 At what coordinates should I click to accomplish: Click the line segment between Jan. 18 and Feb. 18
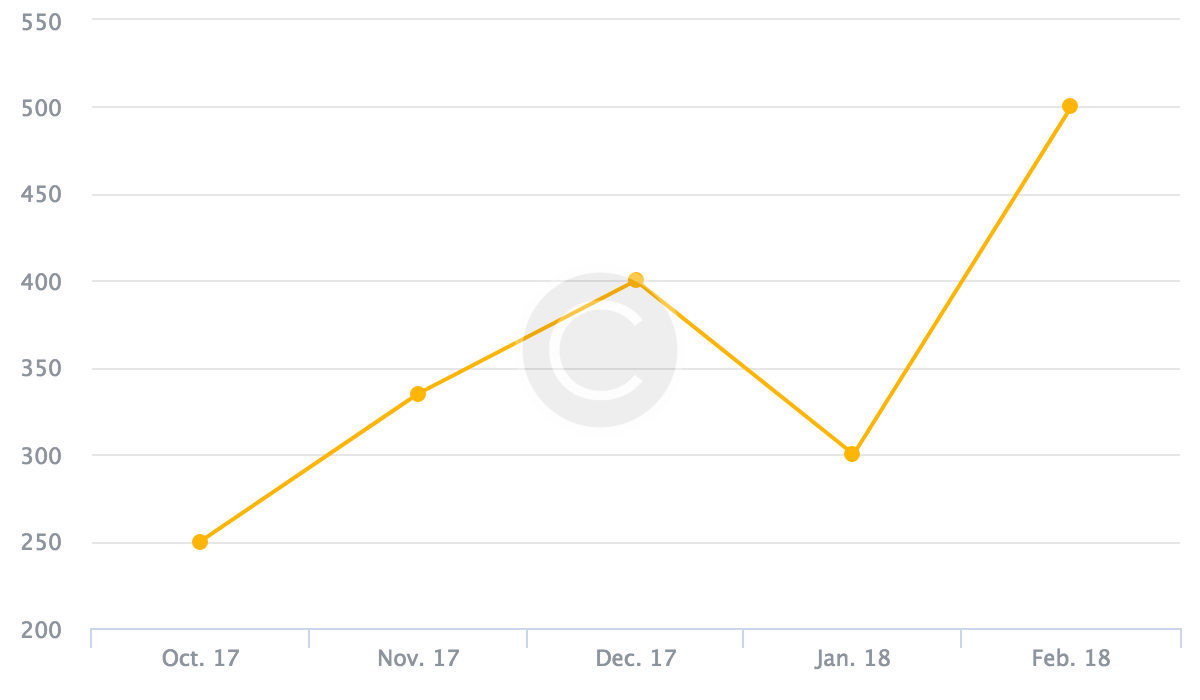click(960, 280)
